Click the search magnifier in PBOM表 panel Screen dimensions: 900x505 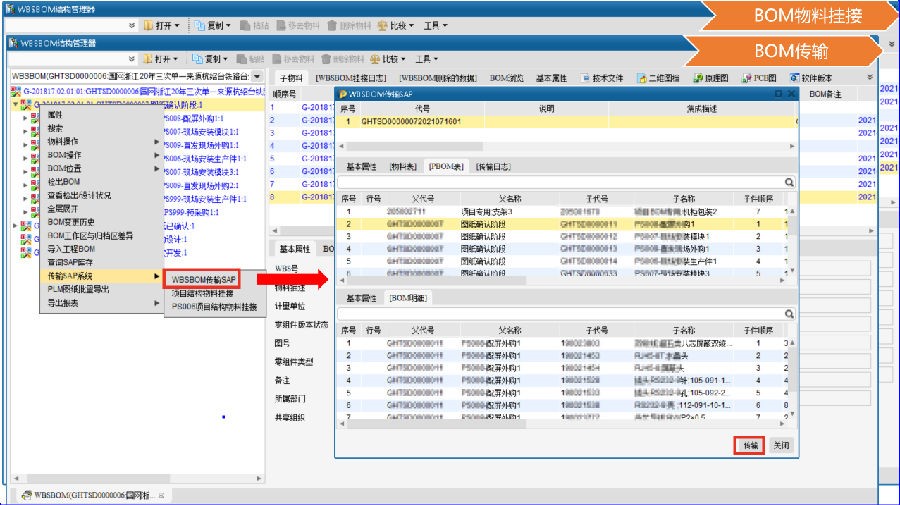click(x=788, y=183)
